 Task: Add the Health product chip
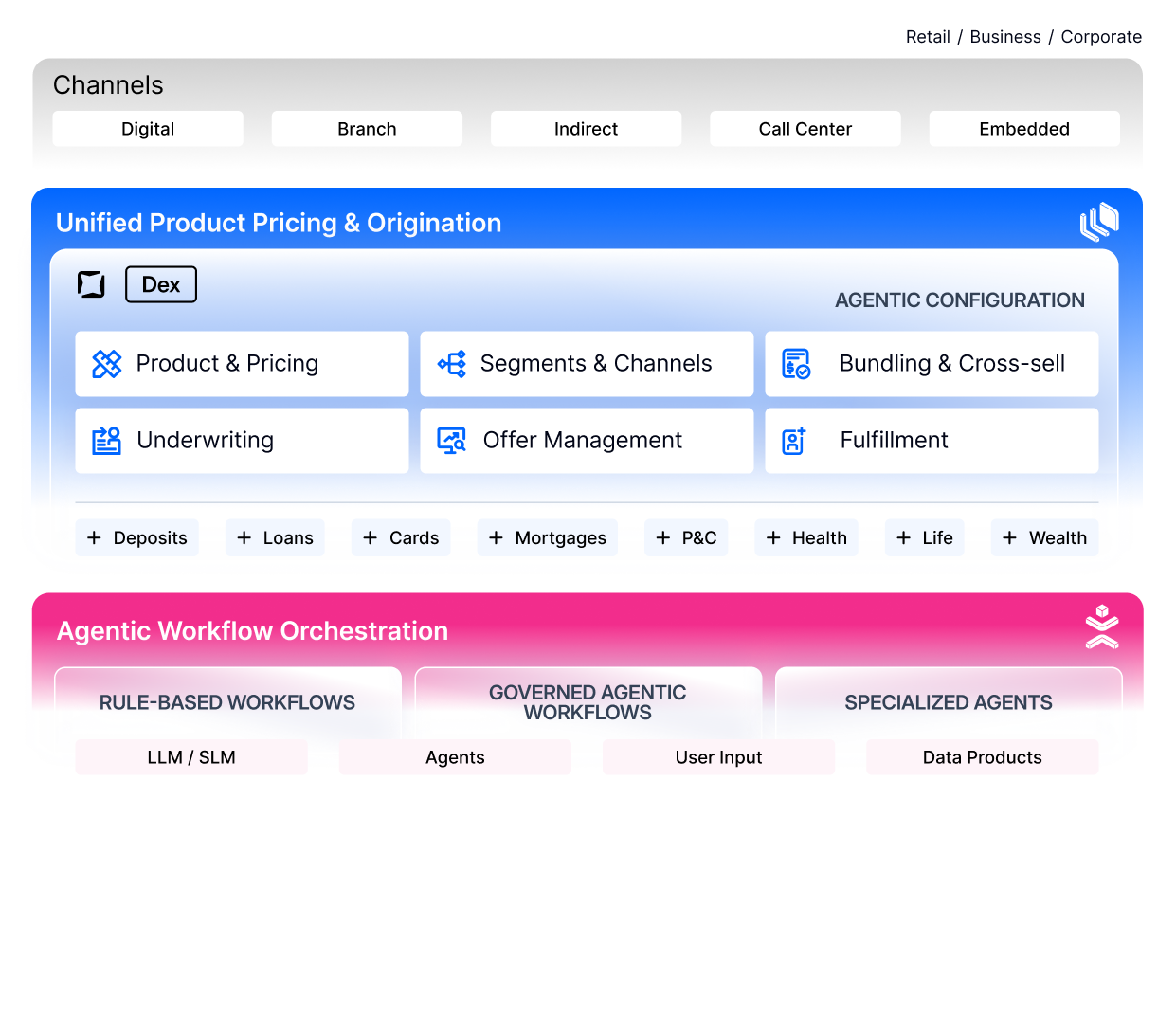pos(806,538)
